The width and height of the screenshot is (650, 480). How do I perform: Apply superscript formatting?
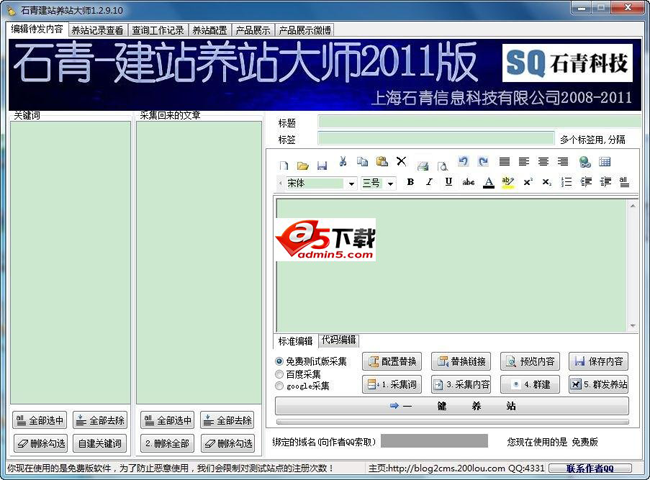coord(528,182)
